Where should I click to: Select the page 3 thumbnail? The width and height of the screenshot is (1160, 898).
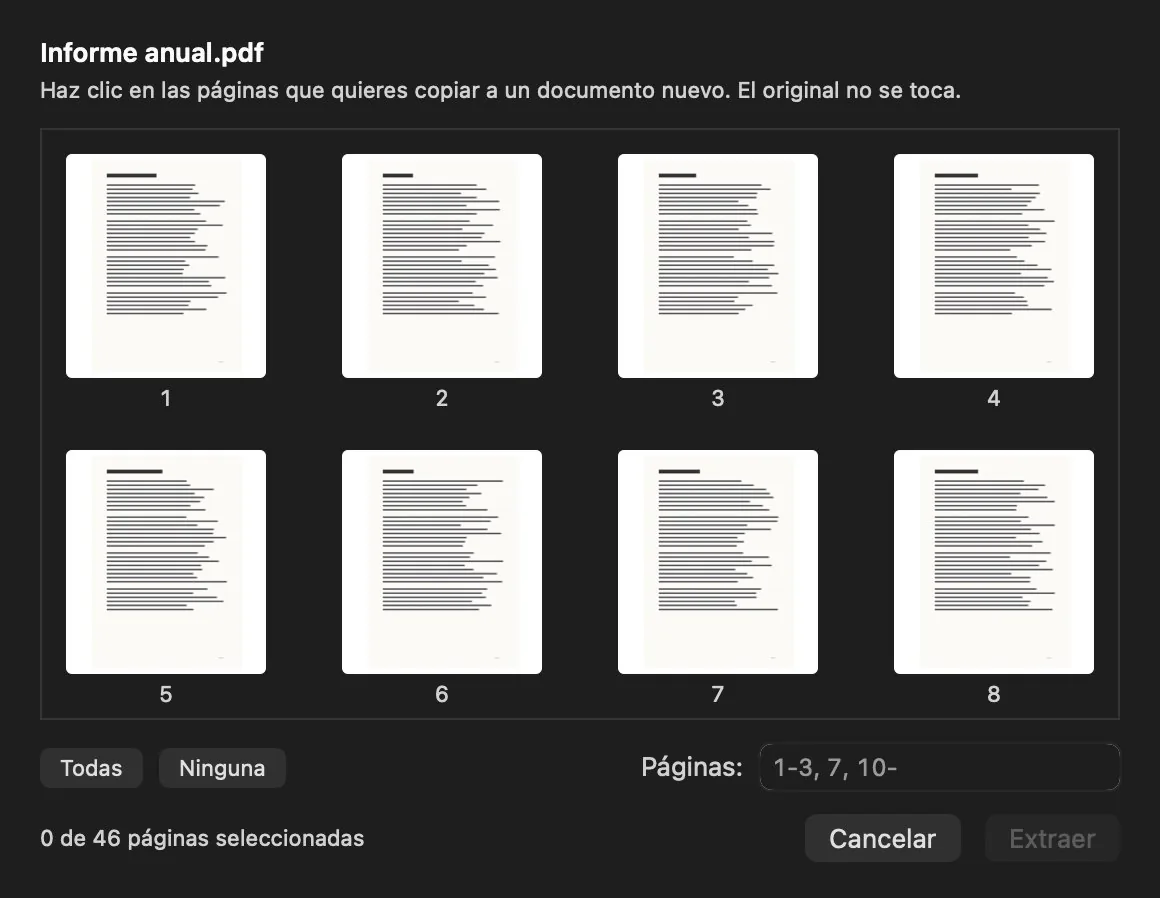(718, 266)
